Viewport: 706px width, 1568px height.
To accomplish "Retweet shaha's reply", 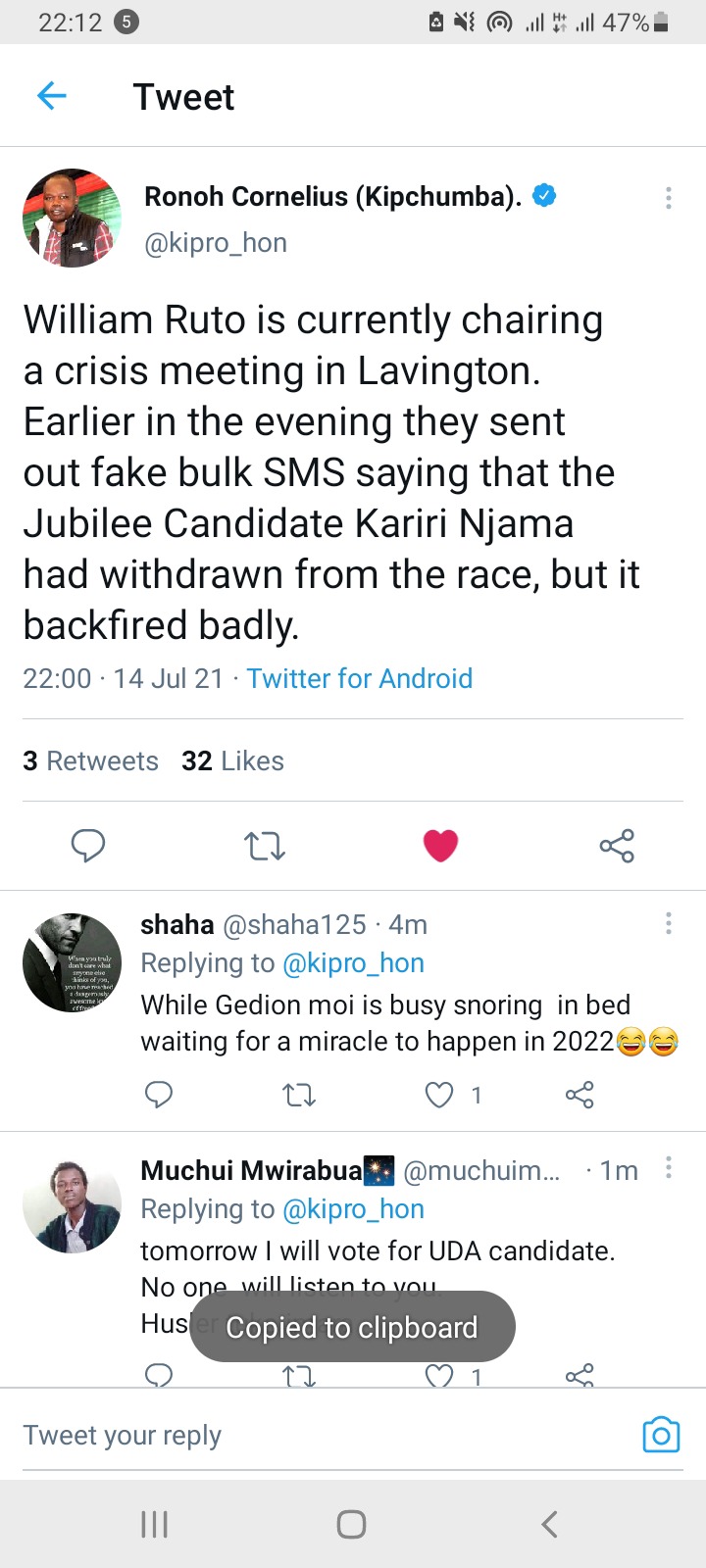I will tap(299, 1095).
